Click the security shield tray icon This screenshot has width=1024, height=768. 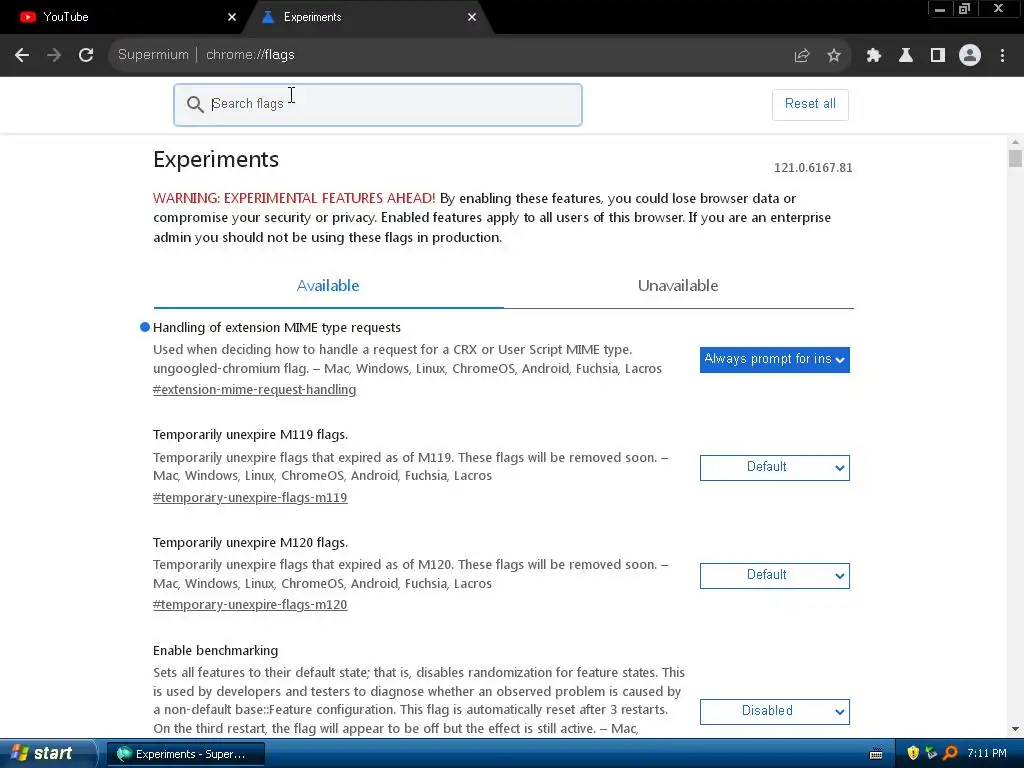[x=913, y=753]
